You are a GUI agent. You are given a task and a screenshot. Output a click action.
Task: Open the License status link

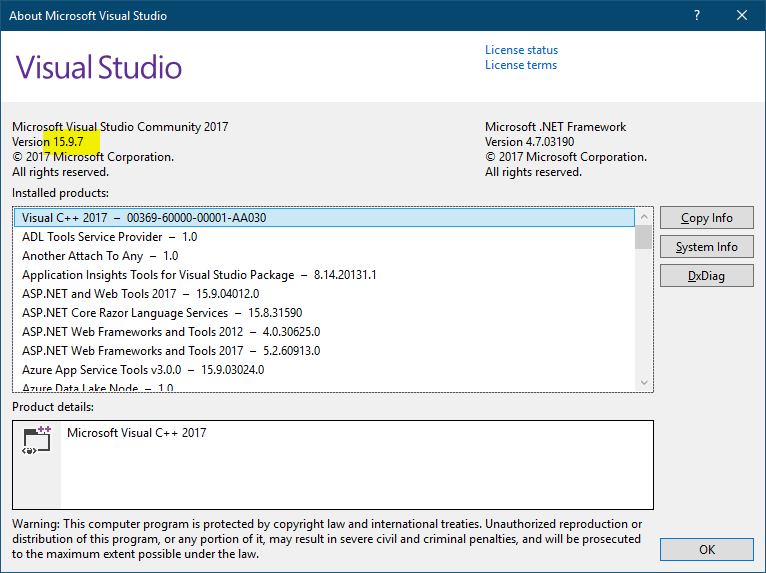[x=521, y=50]
